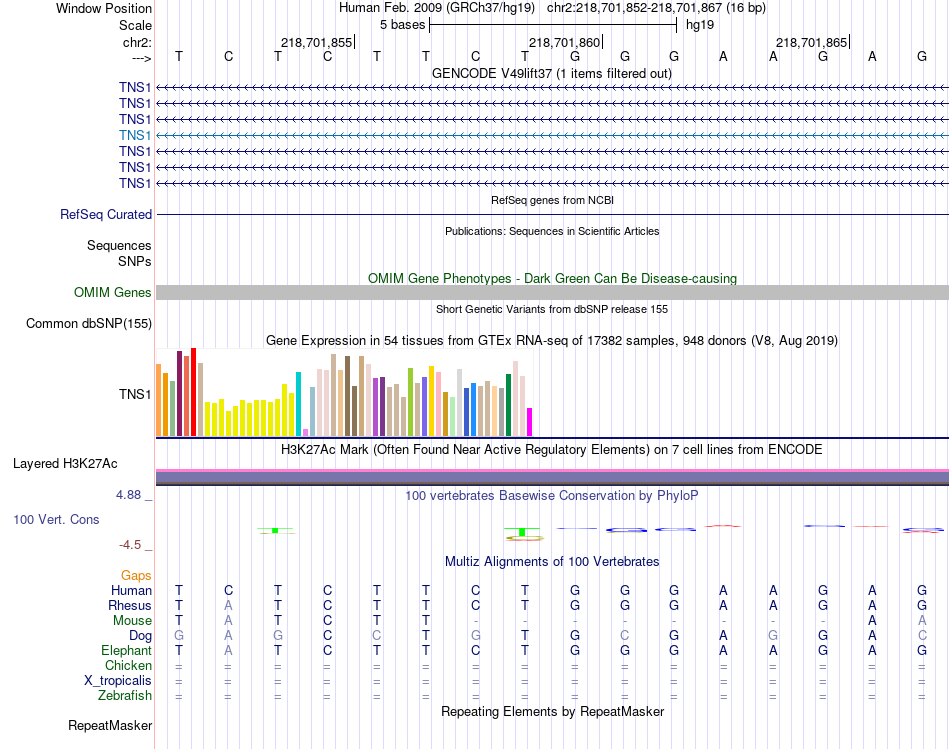Click the cyan bar in GTEx chart
950x749 pixels.
298,404
